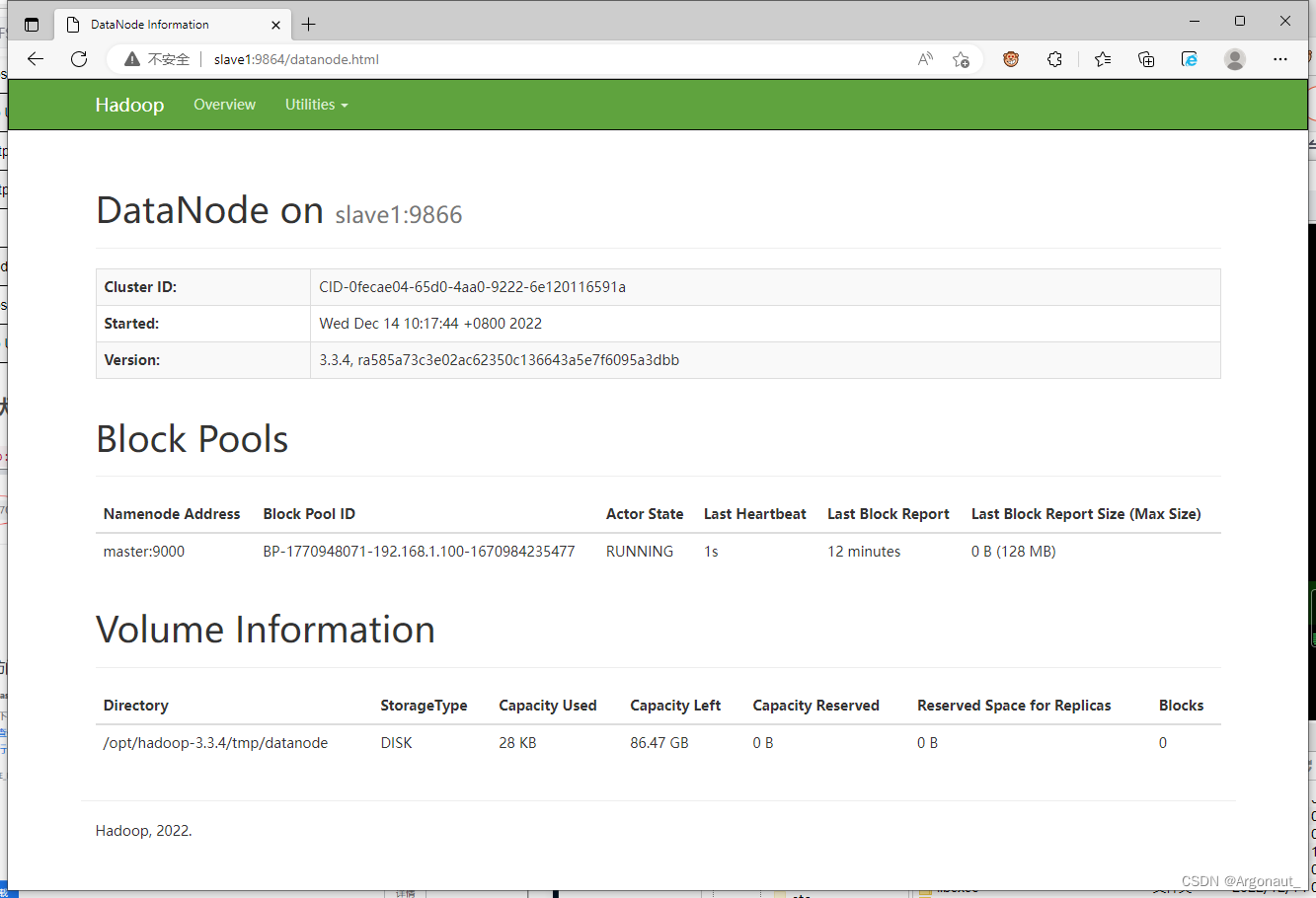Click the Hadoop brand link
This screenshot has height=898, width=1316.
(x=129, y=105)
